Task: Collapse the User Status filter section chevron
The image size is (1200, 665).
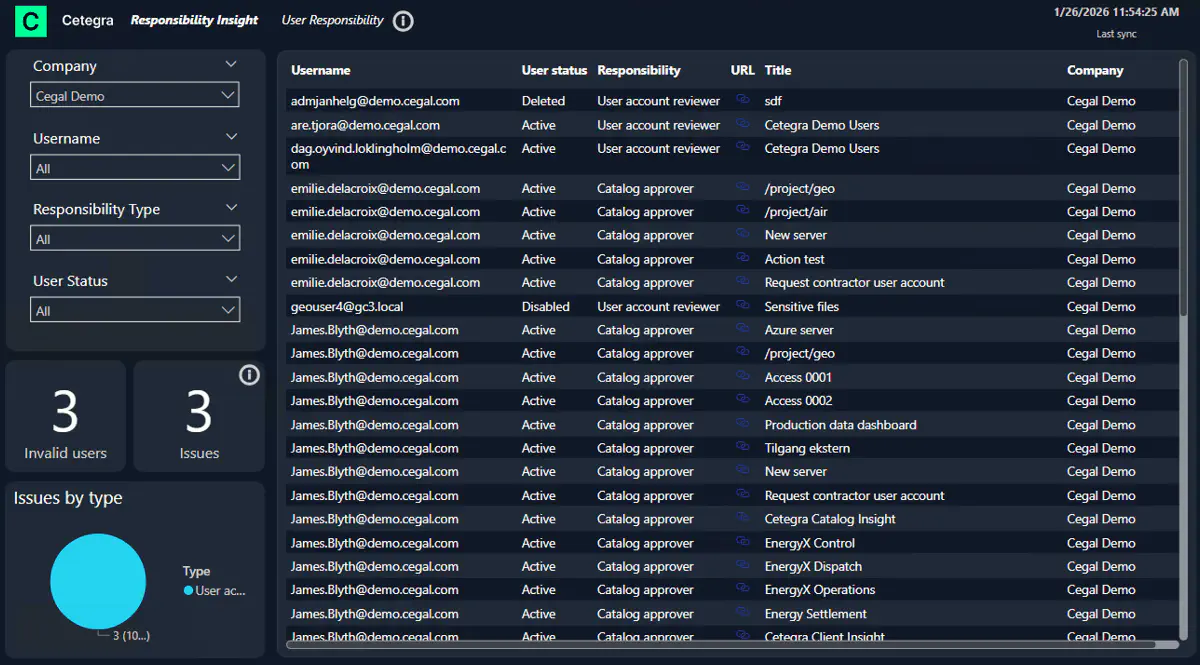Action: pyautogui.click(x=231, y=280)
